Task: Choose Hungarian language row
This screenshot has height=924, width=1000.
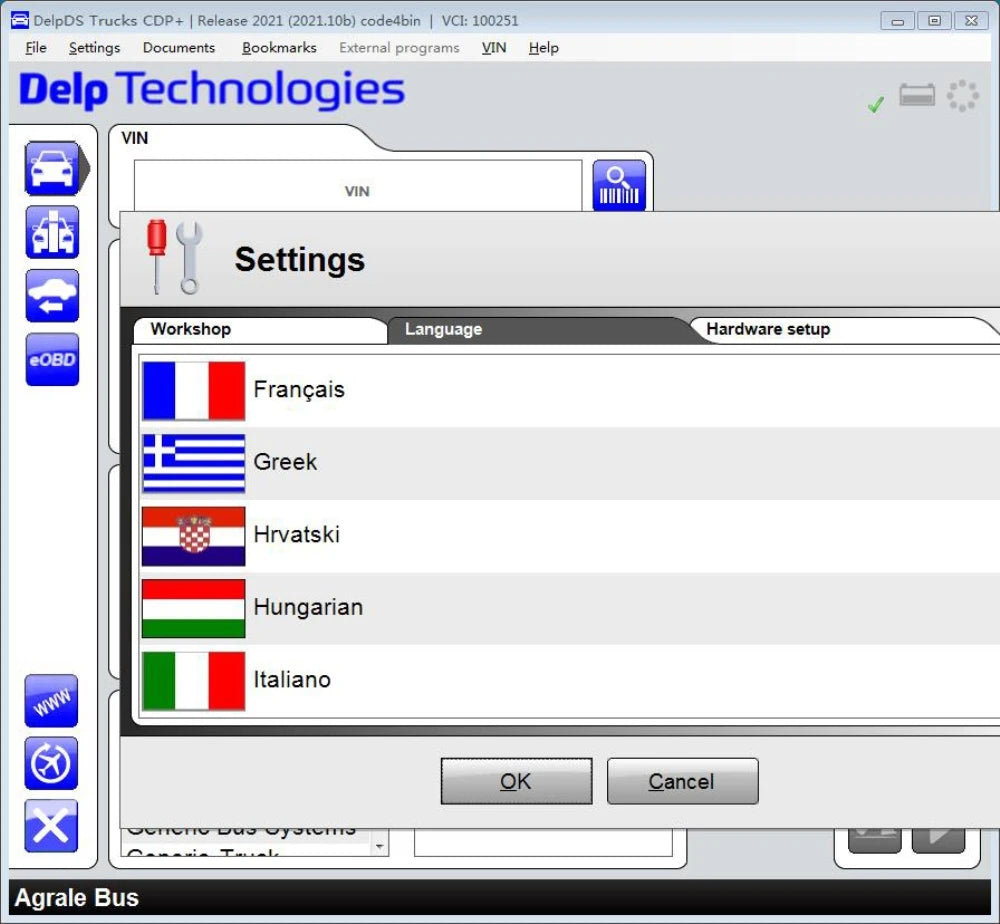Action: [570, 608]
